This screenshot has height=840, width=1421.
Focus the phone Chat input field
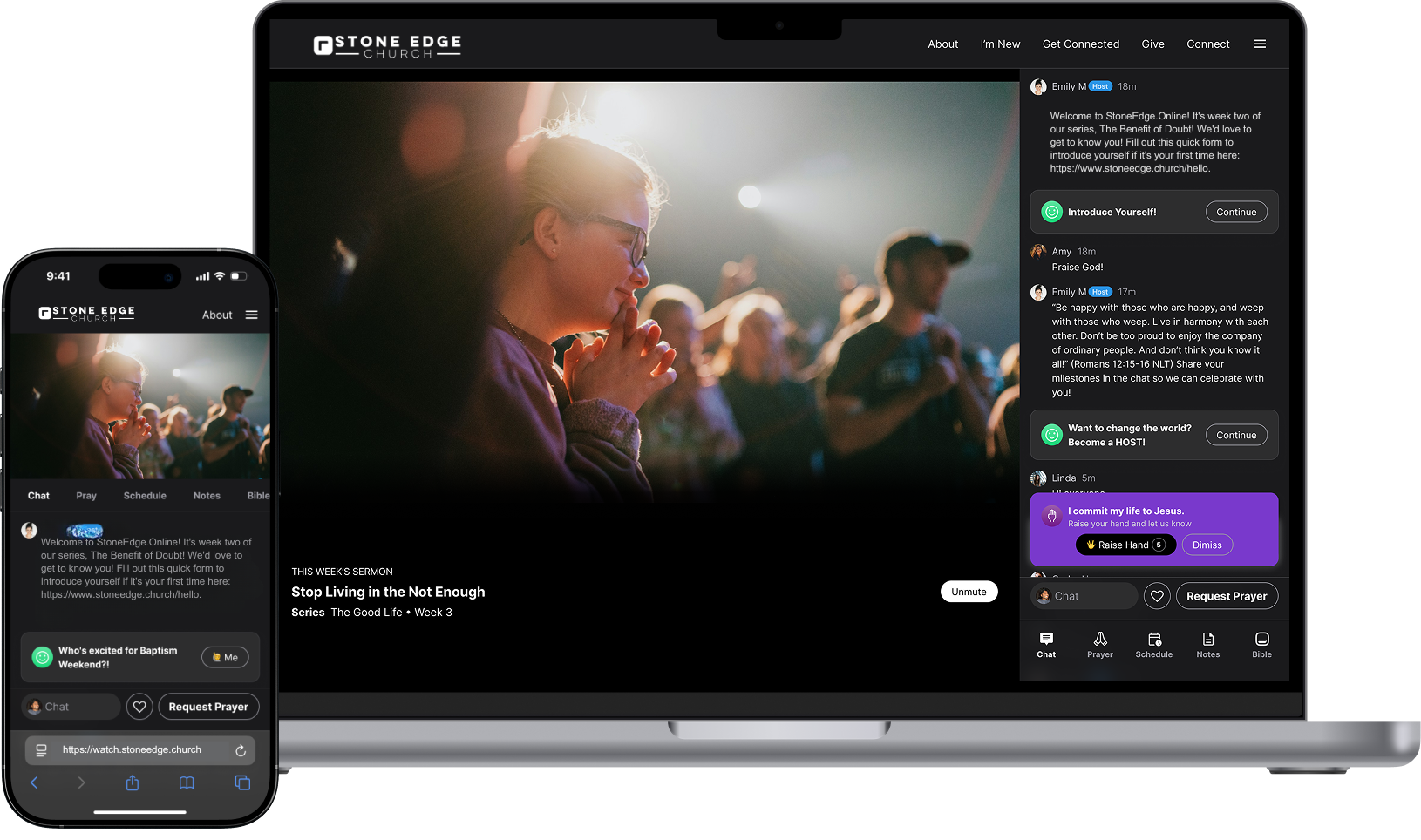71,707
